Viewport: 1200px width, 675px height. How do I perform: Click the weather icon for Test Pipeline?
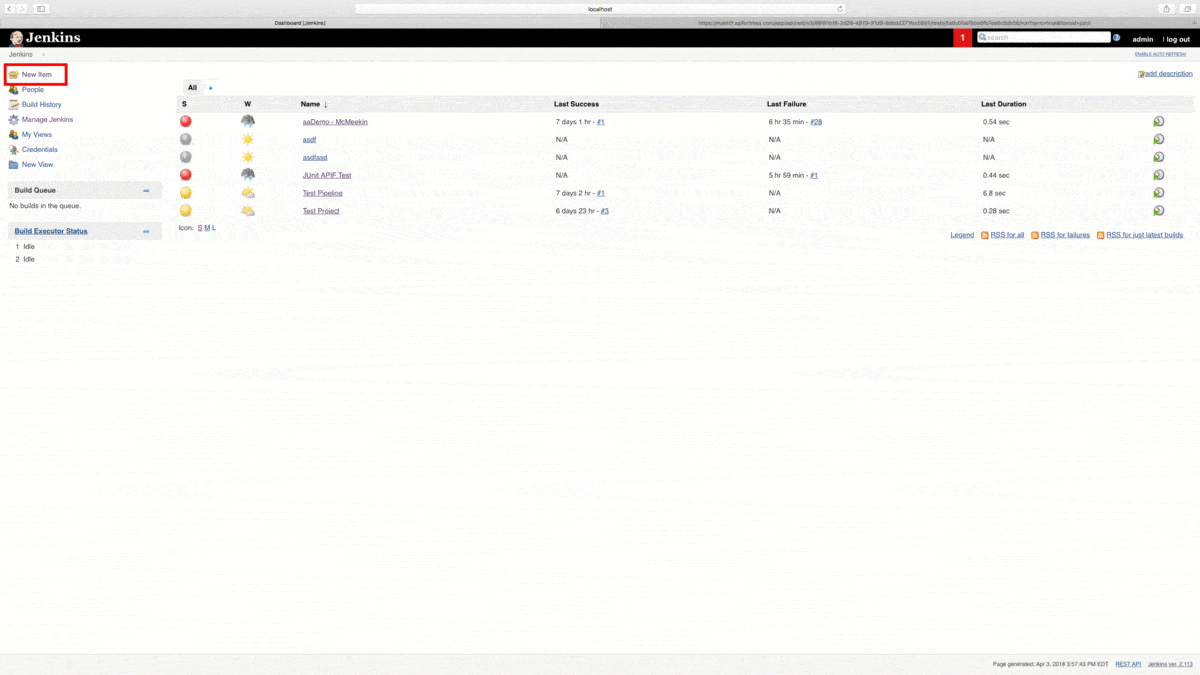click(247, 192)
